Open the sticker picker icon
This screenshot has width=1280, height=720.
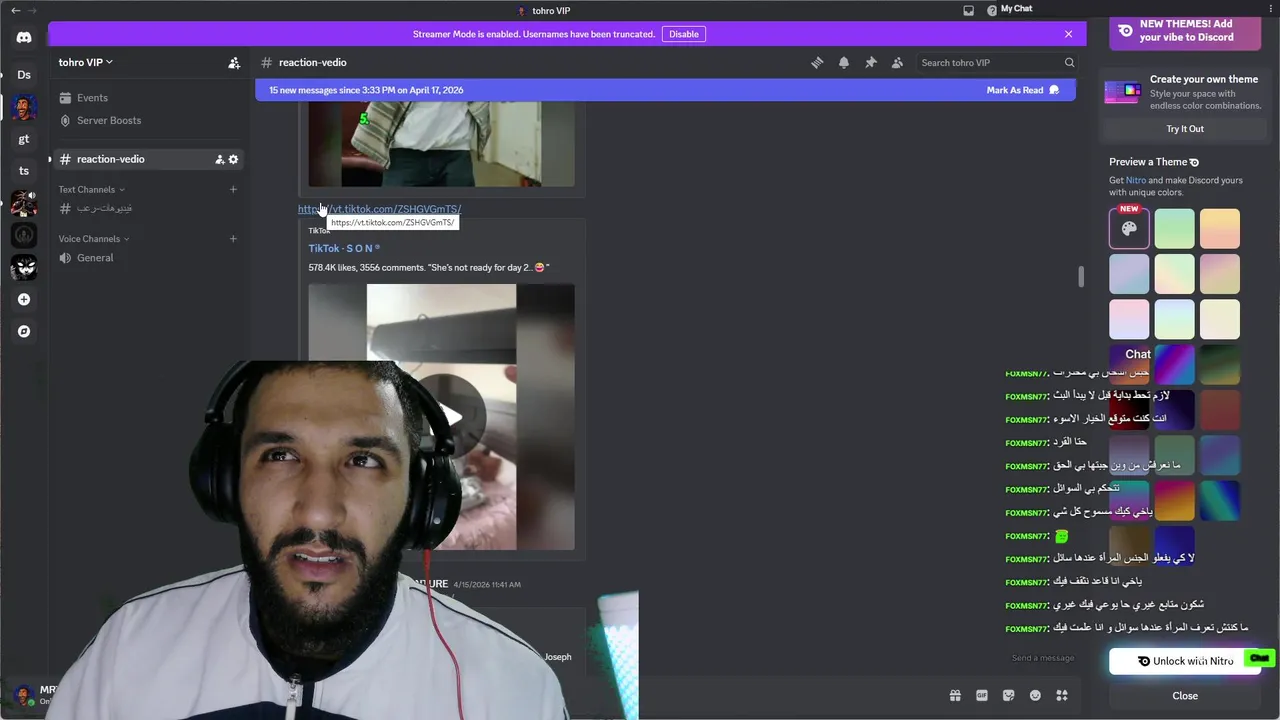coord(1009,695)
